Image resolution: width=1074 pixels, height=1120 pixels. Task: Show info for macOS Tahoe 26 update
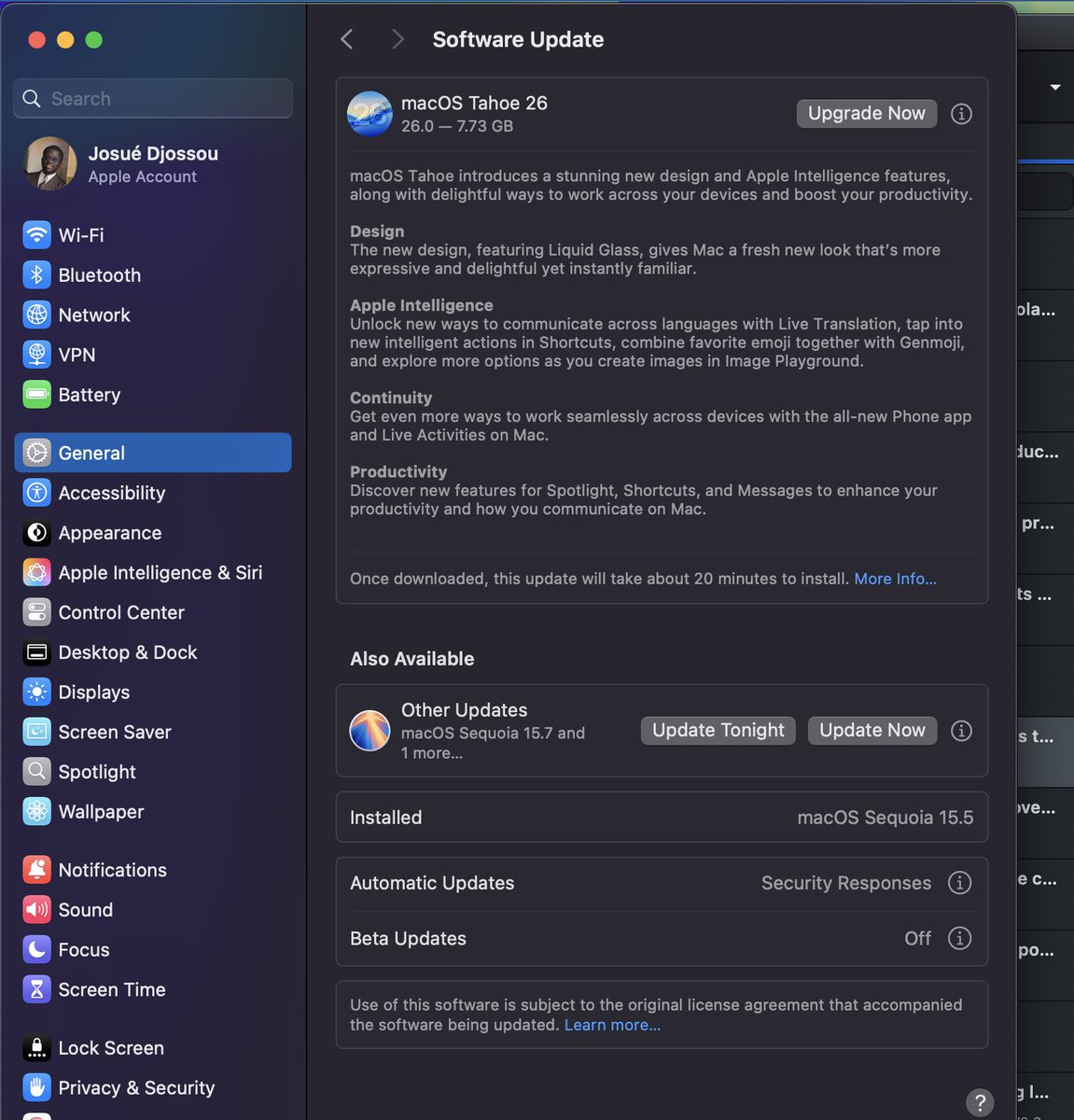pyautogui.click(x=961, y=114)
